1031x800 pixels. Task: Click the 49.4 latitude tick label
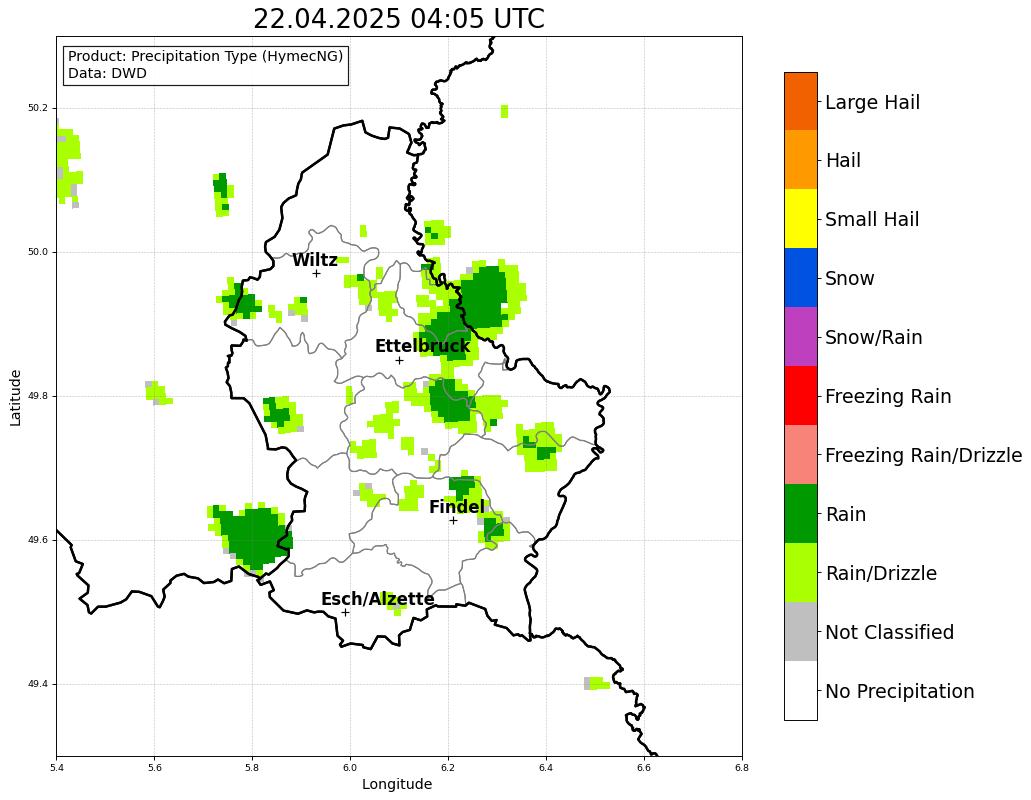tap(38, 684)
